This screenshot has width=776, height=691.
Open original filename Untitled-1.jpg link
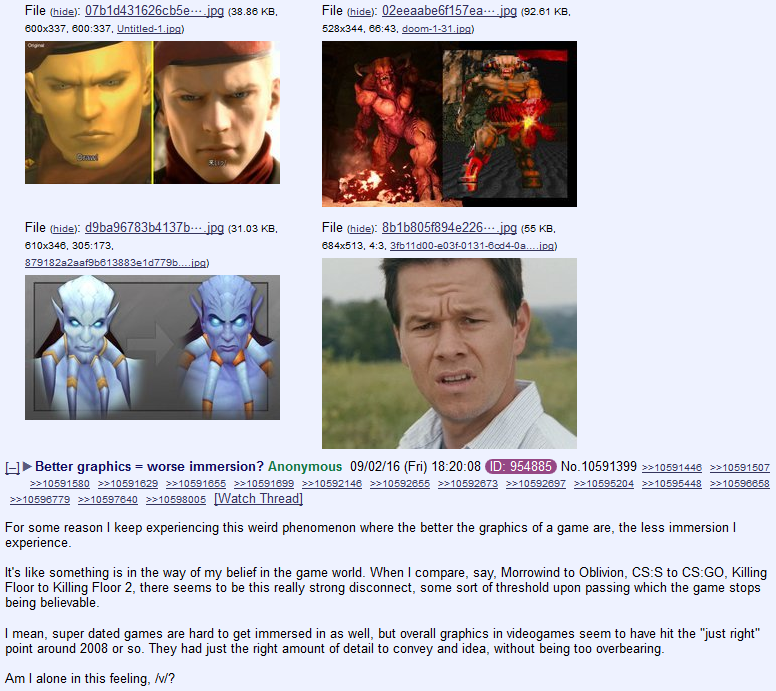149,29
